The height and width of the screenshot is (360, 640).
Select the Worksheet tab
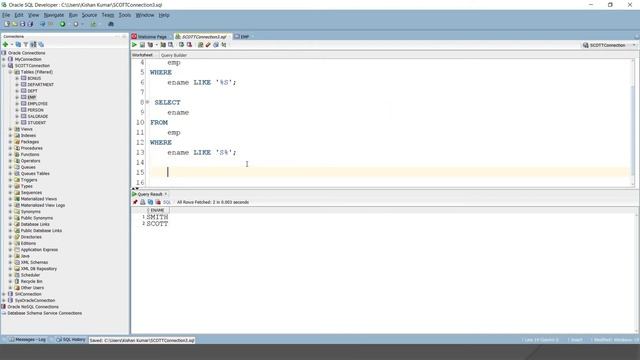pyautogui.click(x=142, y=55)
